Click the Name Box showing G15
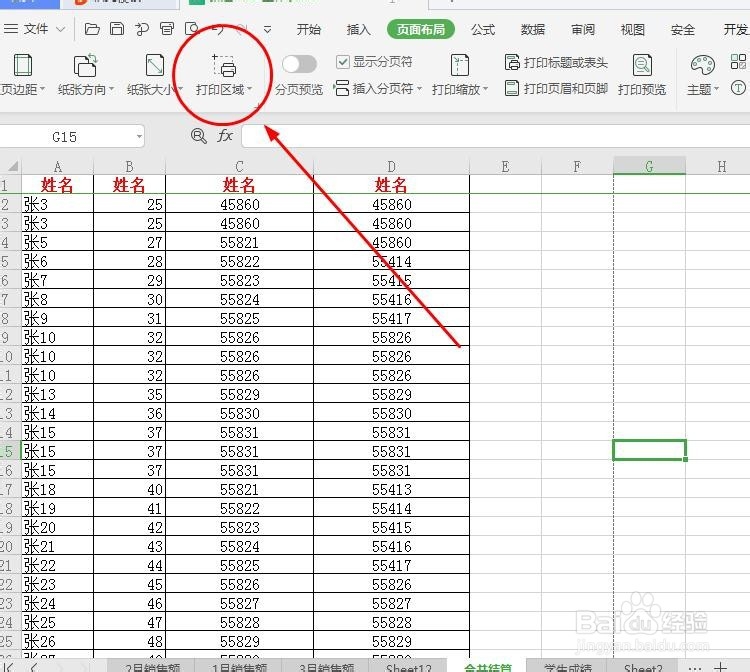The height and width of the screenshot is (672, 750). pyautogui.click(x=65, y=137)
